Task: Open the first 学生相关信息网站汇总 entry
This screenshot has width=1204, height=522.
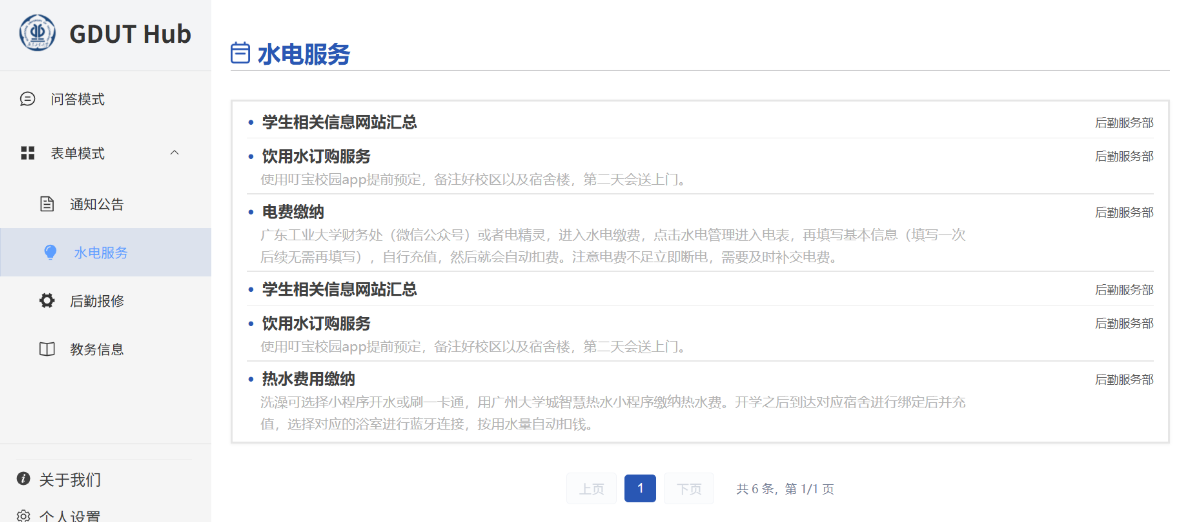Action: tap(339, 122)
